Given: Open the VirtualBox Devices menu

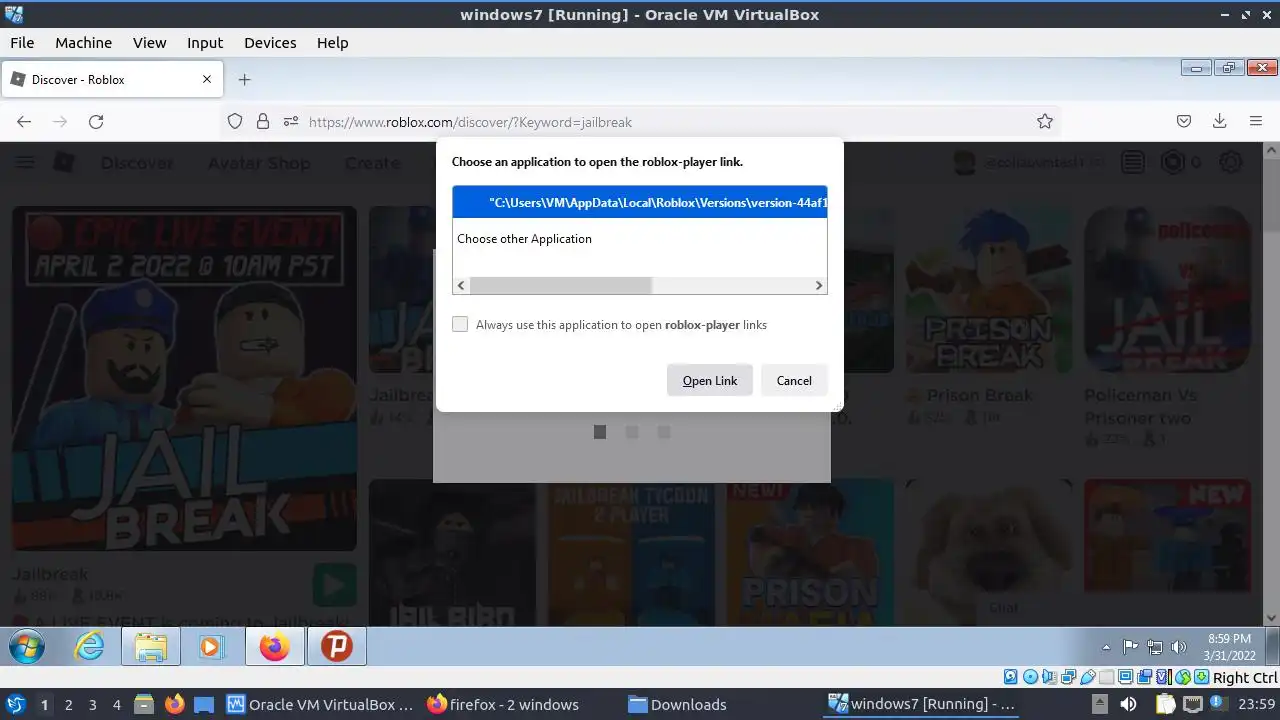Looking at the screenshot, I should [x=270, y=42].
